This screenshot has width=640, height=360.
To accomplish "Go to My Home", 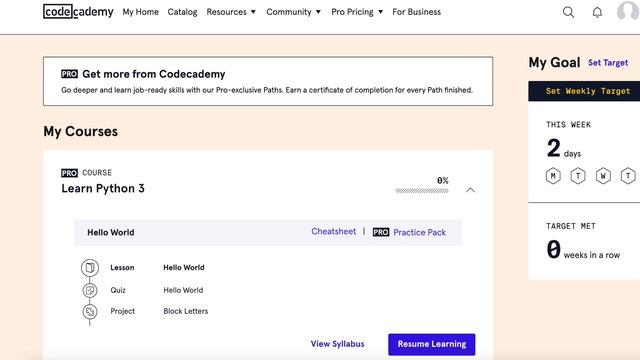I will (140, 12).
